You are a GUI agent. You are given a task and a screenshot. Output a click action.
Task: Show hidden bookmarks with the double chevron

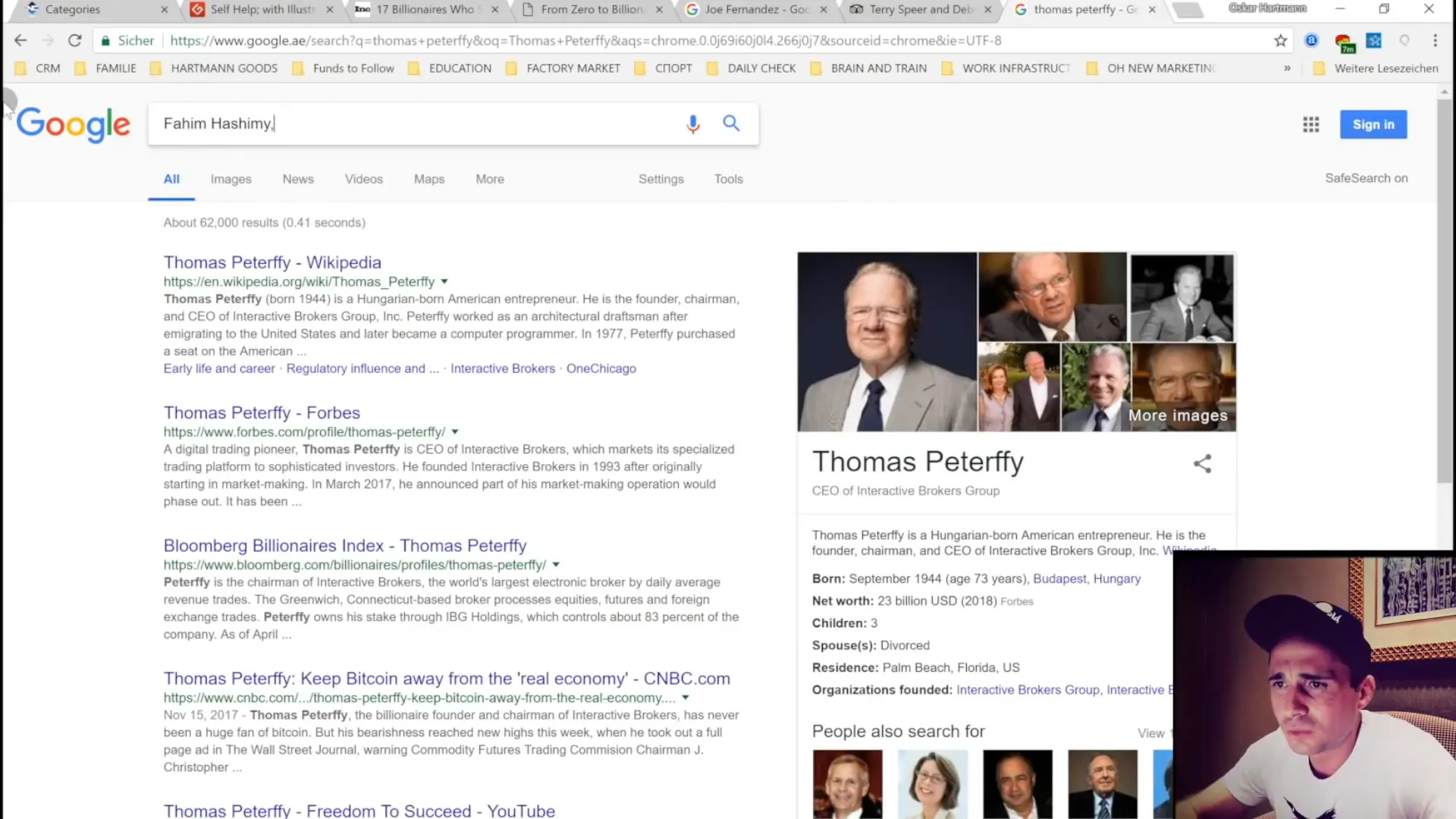(x=1287, y=68)
